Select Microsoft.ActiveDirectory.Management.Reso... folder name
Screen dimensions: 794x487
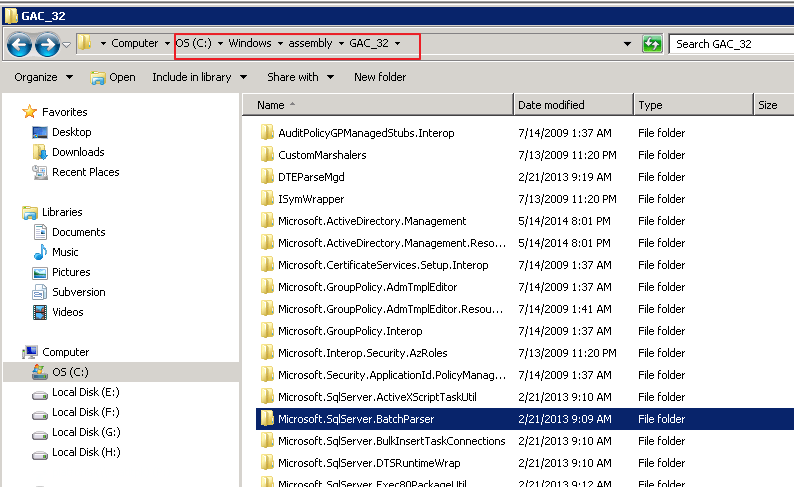[x=391, y=243]
